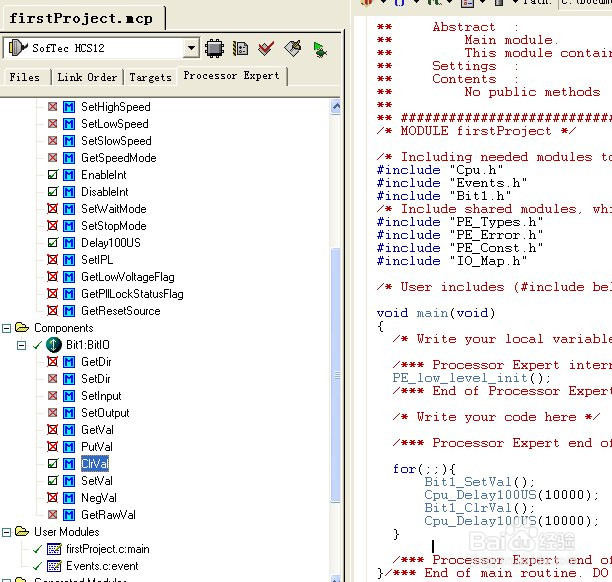612x582 pixels.
Task: Click the Components folder icon
Action: pos(22,327)
